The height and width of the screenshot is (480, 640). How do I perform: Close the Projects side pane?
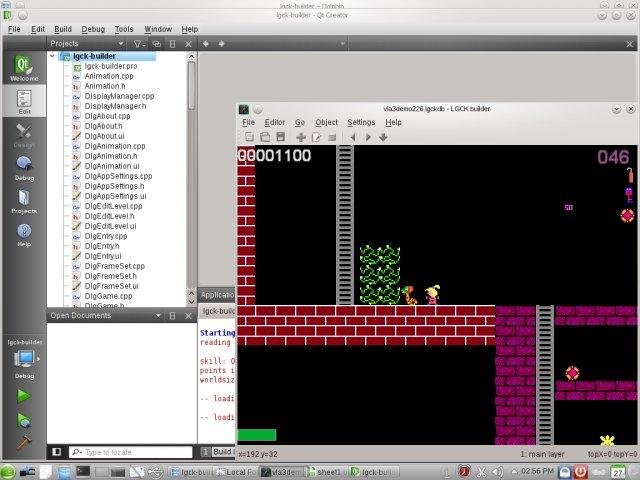188,44
